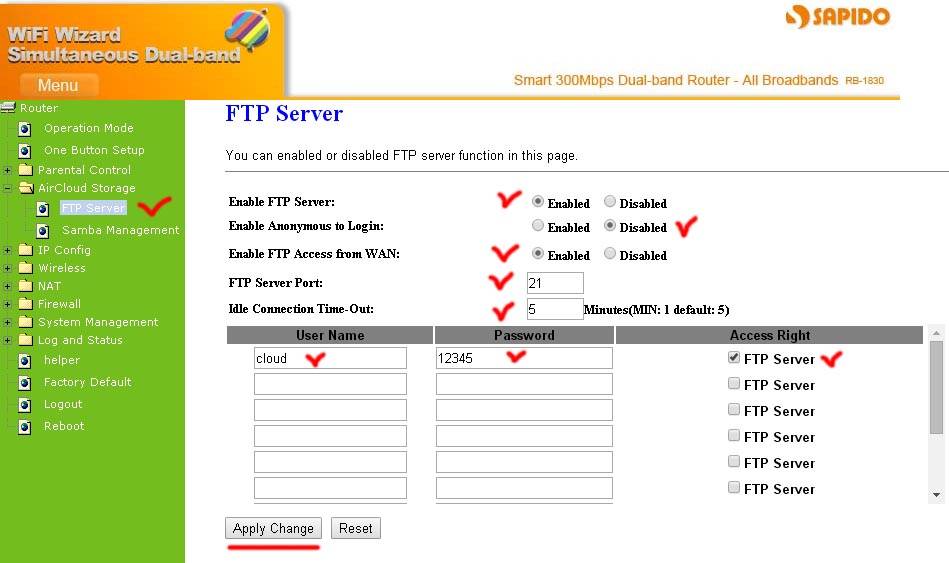Disable FTP Access from WAN

click(610, 254)
